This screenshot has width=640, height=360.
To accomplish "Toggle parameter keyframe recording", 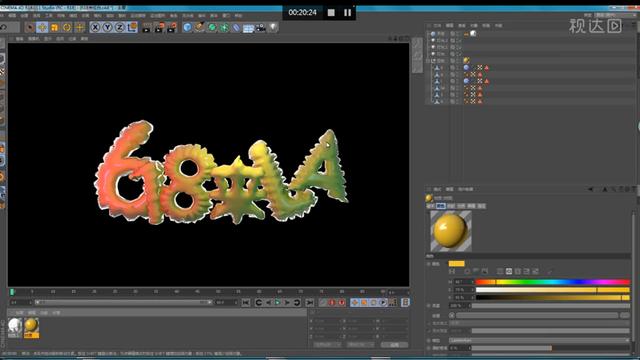I will click(382, 302).
